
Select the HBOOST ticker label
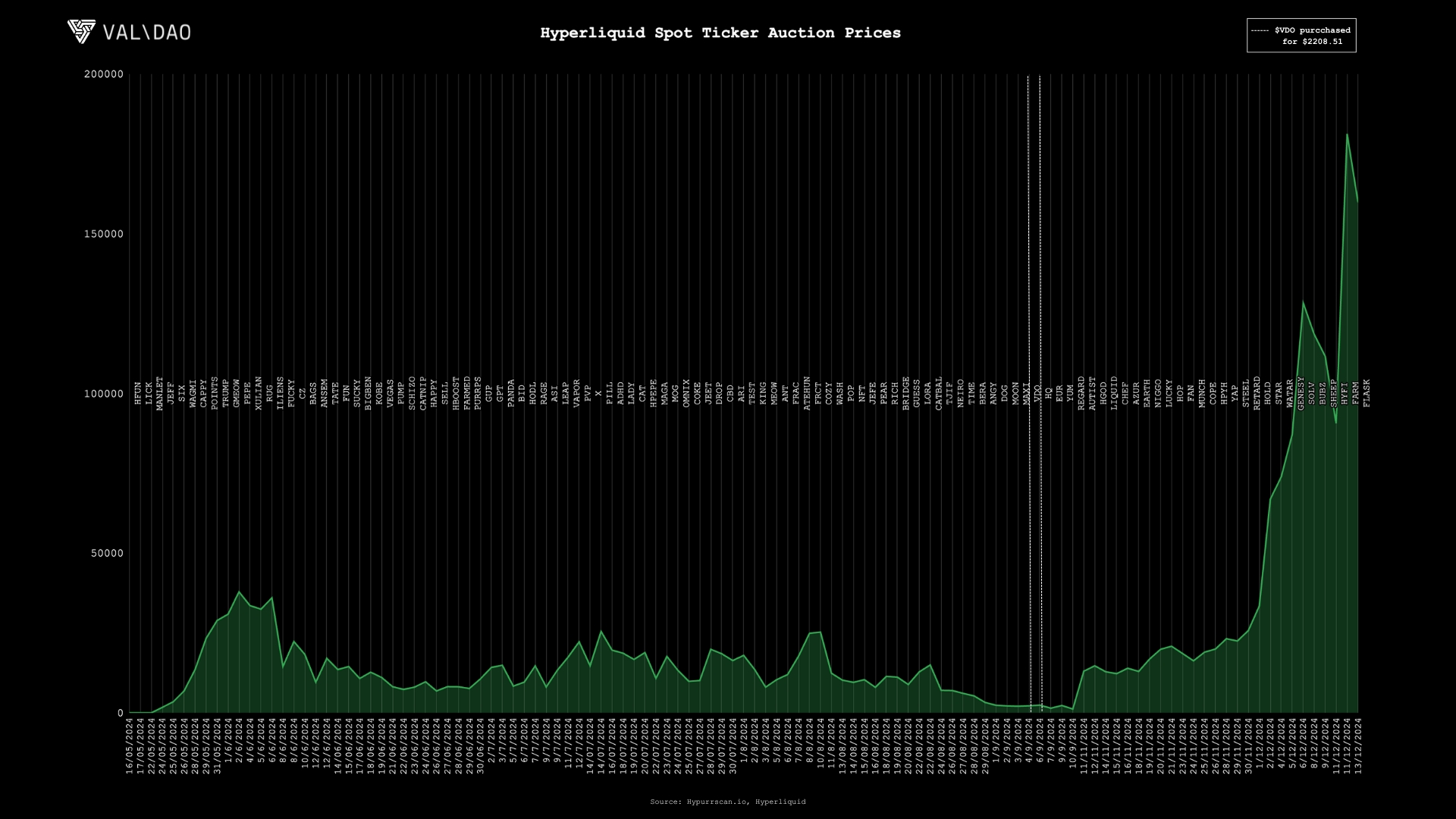pos(457,394)
